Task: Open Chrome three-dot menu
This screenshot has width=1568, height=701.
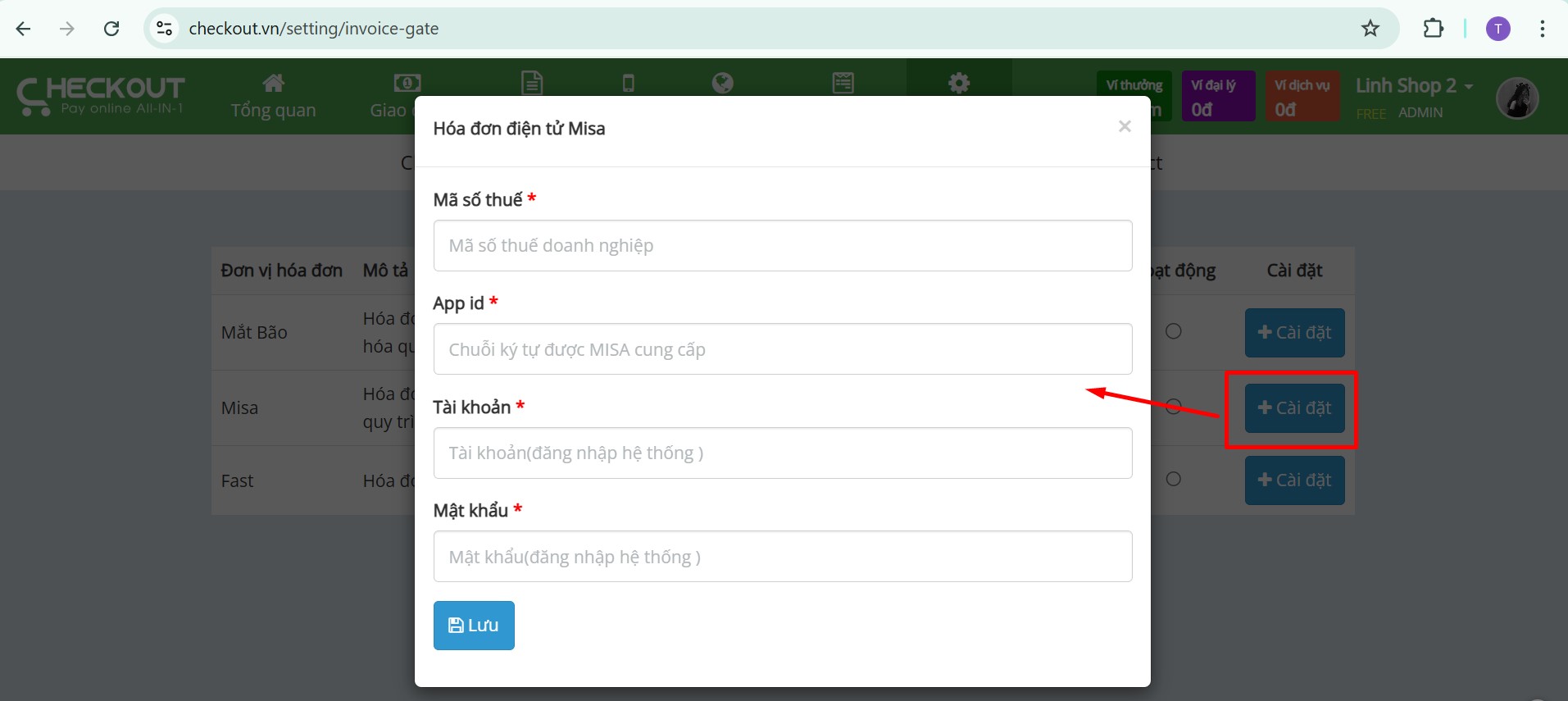Action: (1543, 29)
